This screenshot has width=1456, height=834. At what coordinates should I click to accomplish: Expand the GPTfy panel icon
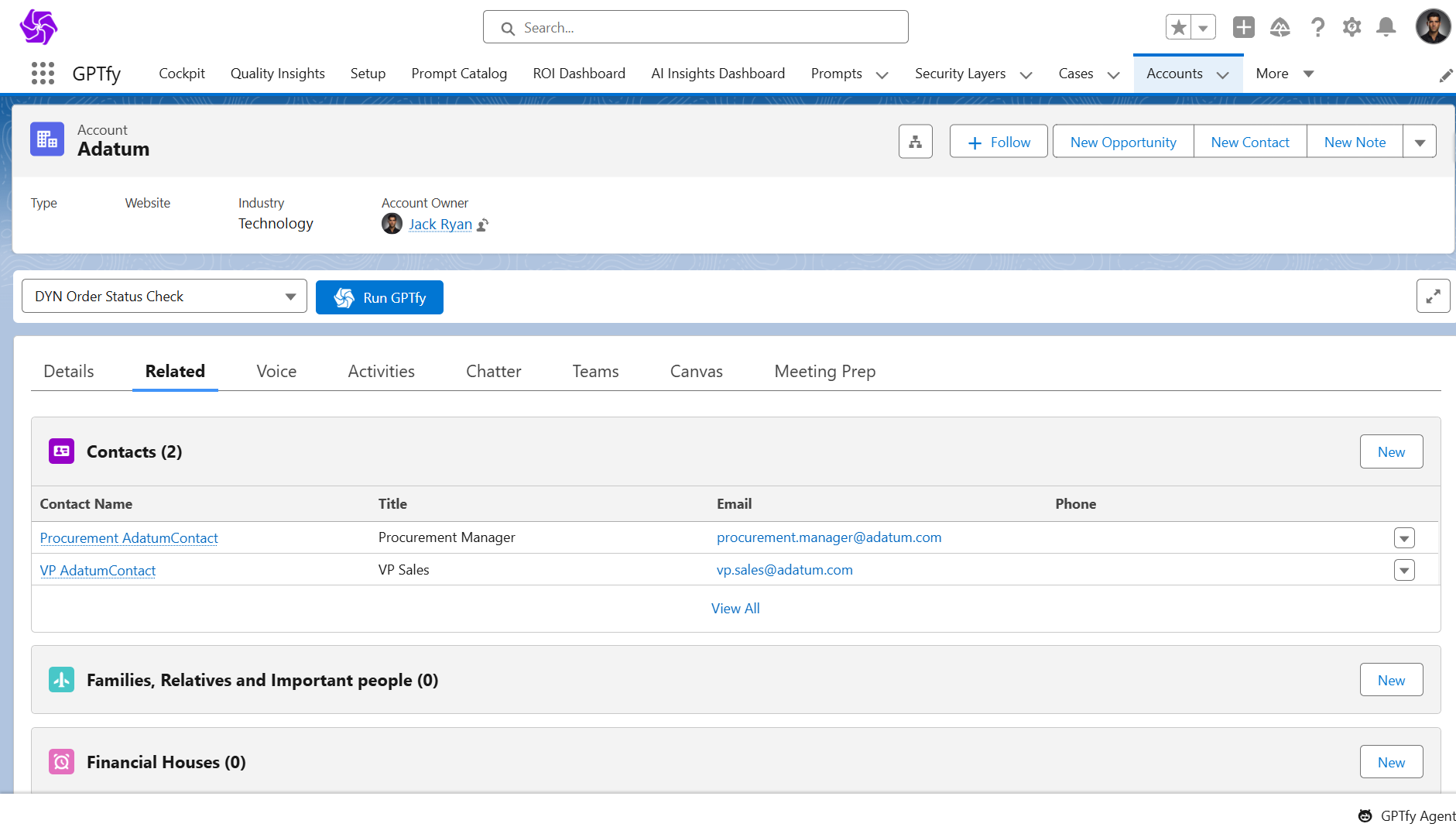pos(1434,296)
